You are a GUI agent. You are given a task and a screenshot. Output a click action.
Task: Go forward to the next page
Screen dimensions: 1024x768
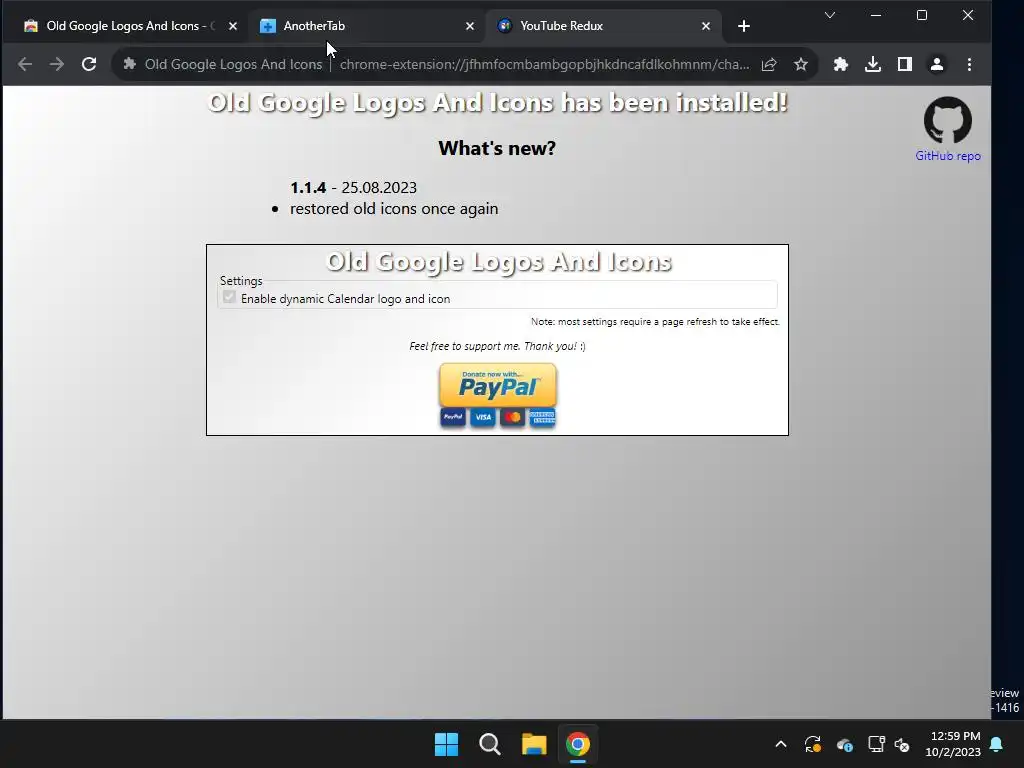pos(57,64)
